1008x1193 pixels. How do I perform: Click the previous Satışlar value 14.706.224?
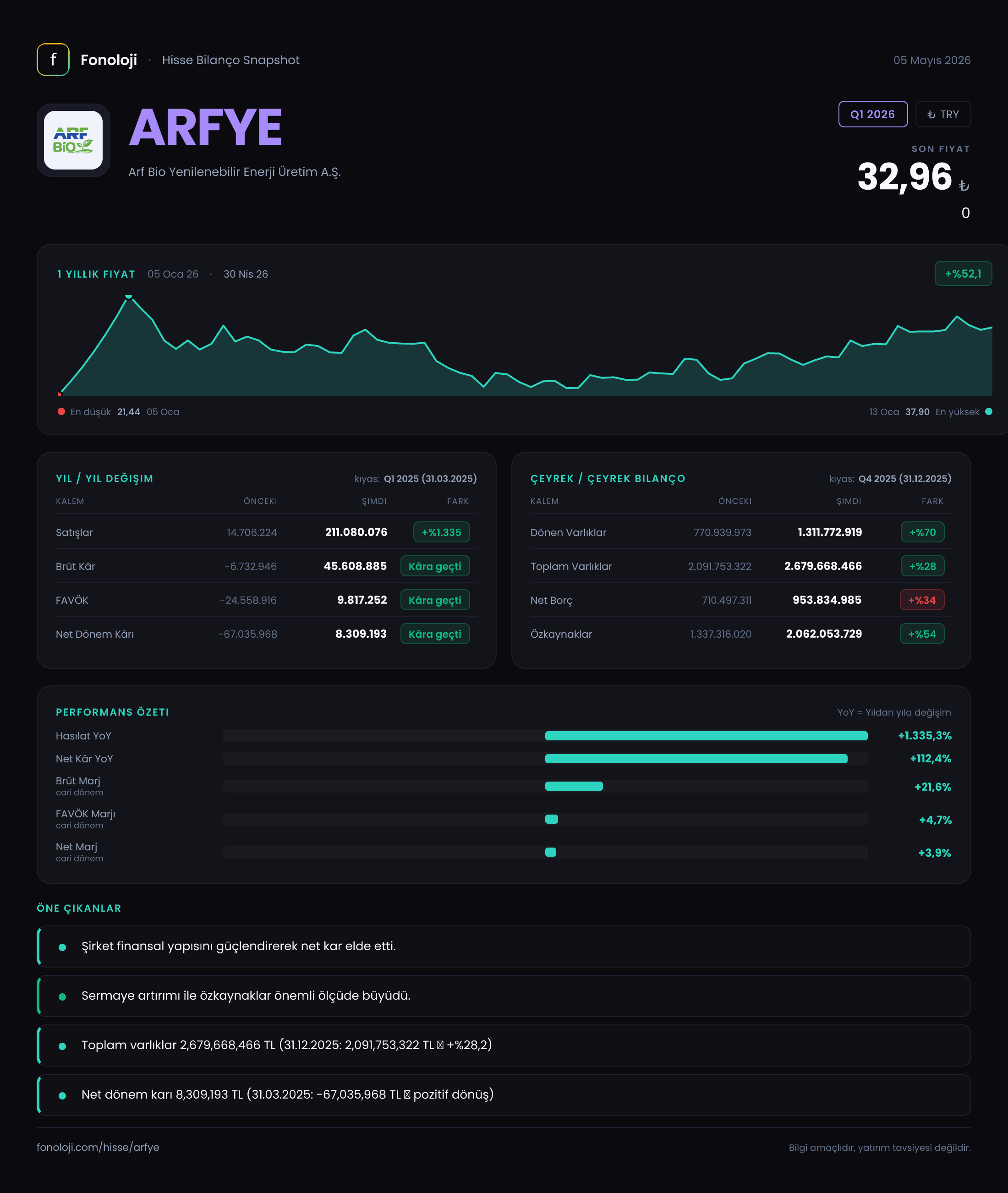[x=252, y=532]
